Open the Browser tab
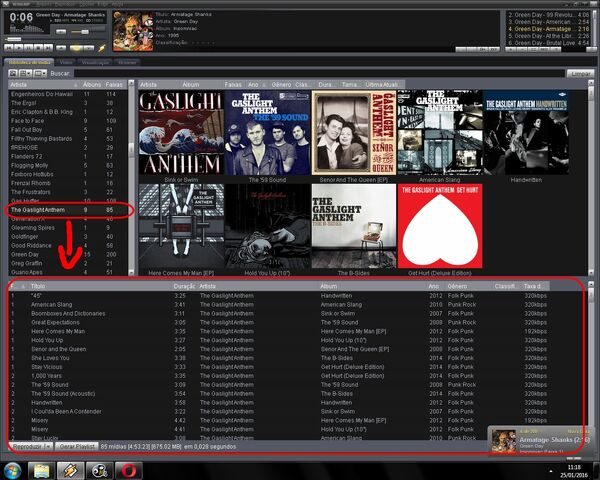The image size is (600, 480). click(x=127, y=62)
